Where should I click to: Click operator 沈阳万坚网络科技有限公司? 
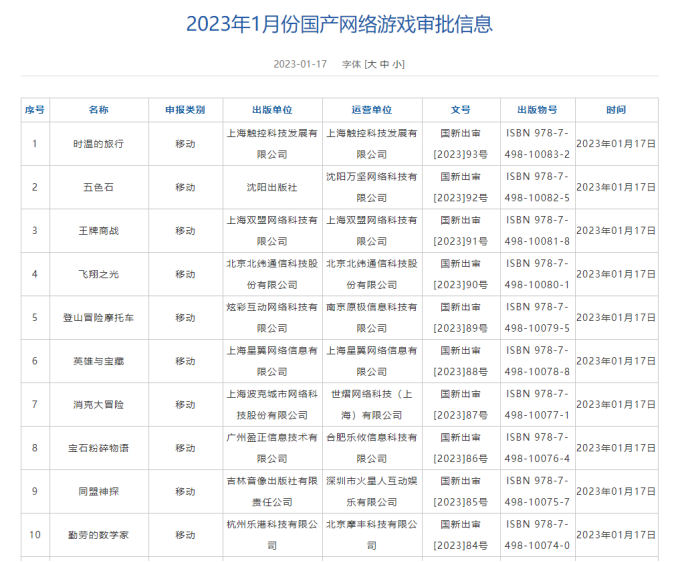click(x=372, y=187)
